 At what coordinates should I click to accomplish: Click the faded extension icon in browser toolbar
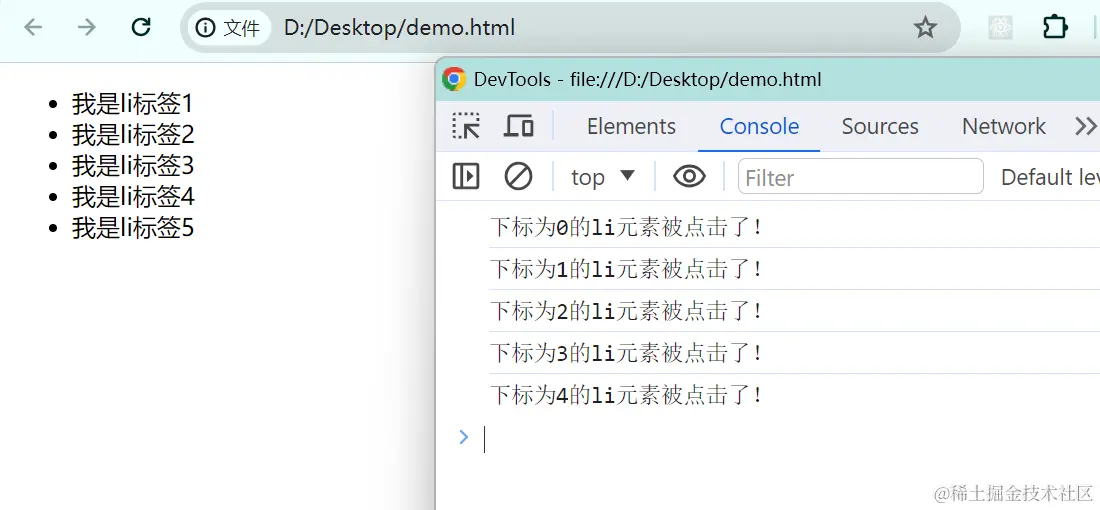(x=1000, y=28)
